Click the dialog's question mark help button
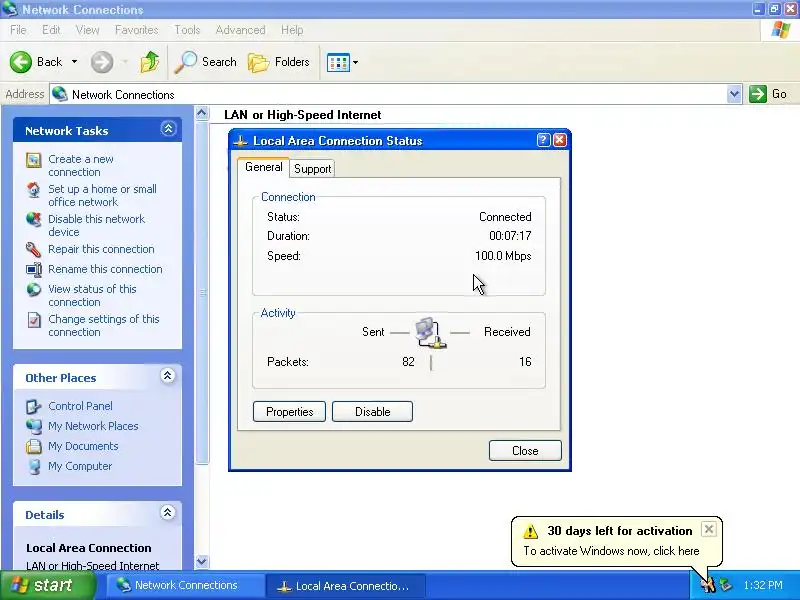The width and height of the screenshot is (800, 600). tap(544, 140)
